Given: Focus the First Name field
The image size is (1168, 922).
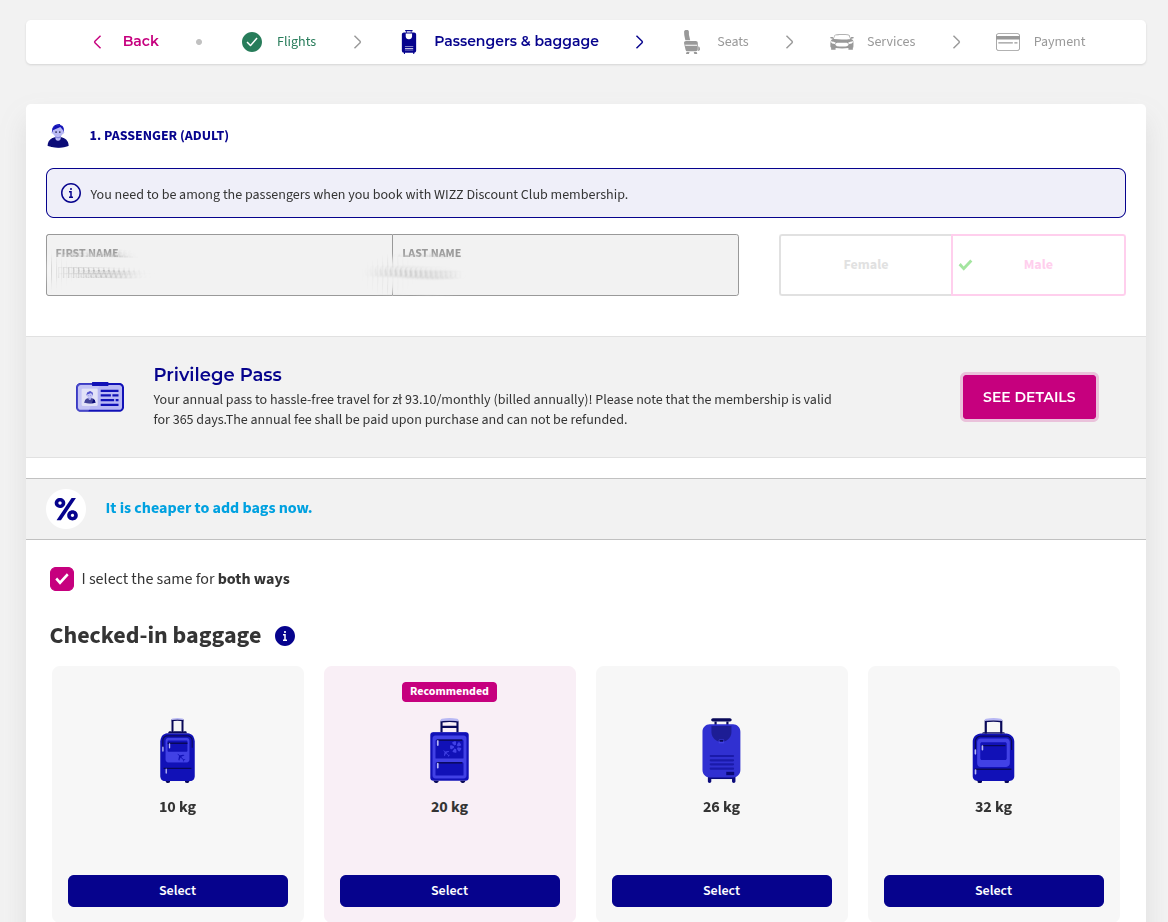Looking at the screenshot, I should click(x=219, y=265).
